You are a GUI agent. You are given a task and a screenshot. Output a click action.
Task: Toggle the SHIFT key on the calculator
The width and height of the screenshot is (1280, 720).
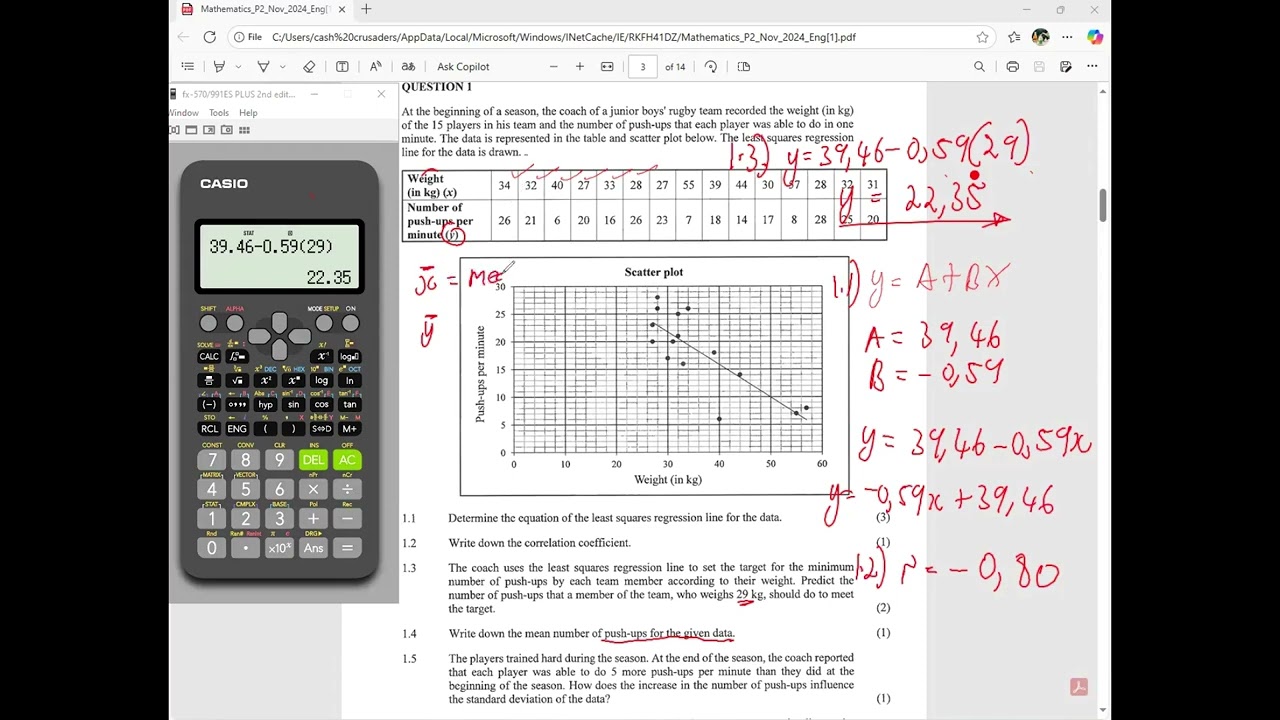(208, 324)
